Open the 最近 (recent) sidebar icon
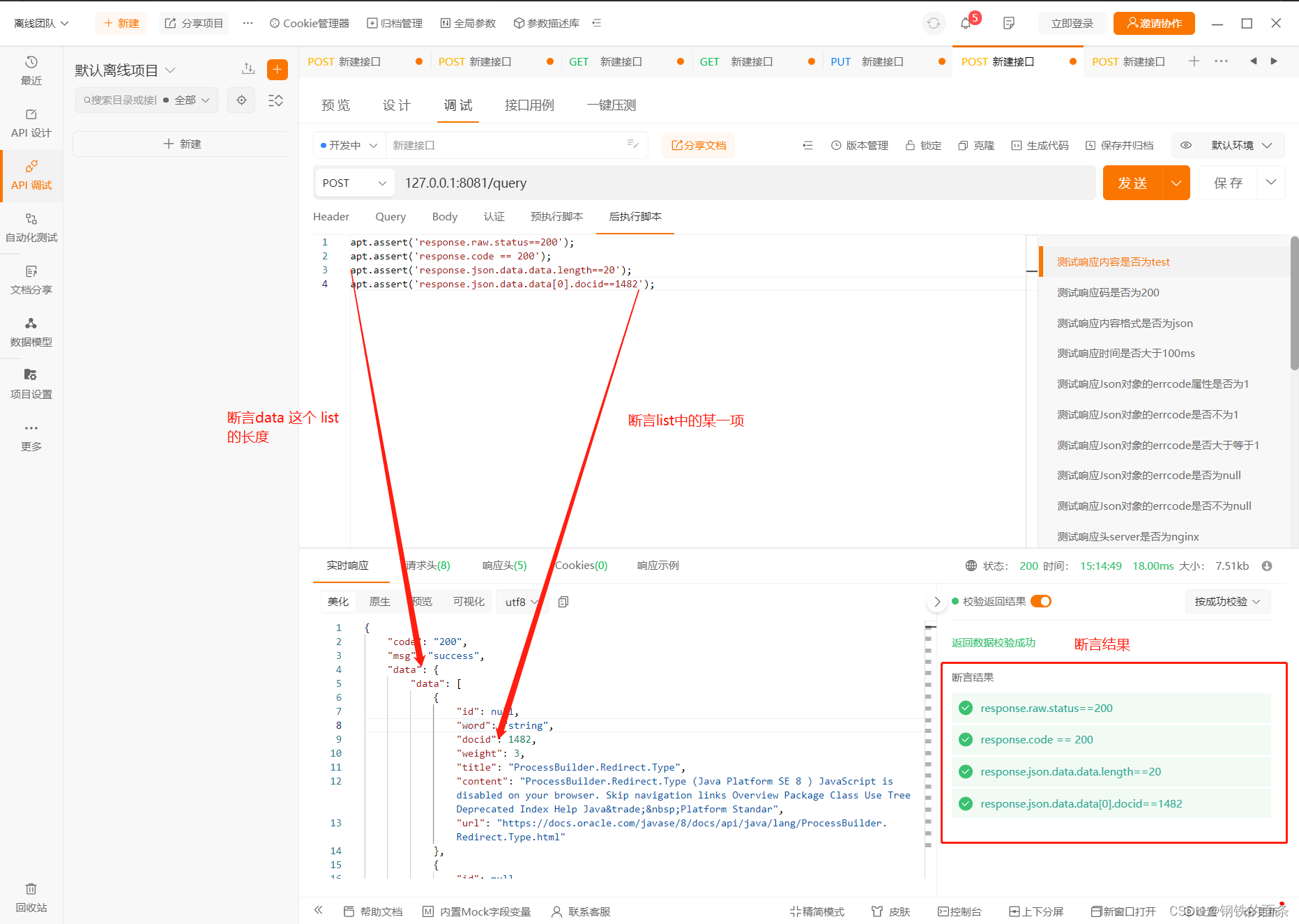Screen dimensions: 1299x924 pos(31,70)
